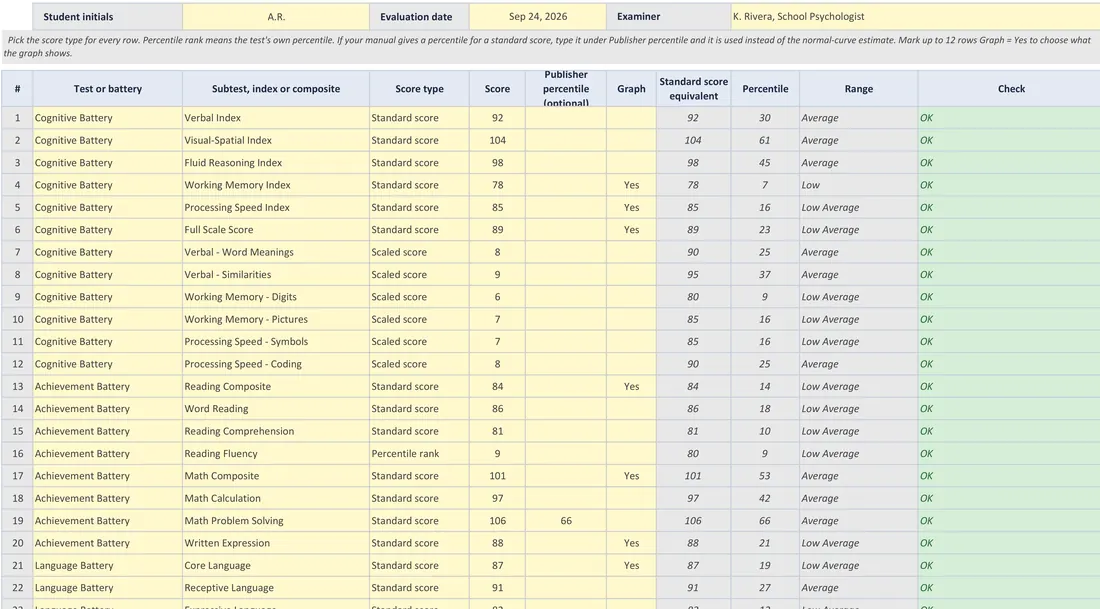Select the Range cell reading Low
Screen dimensions: 1100x609
[x=858, y=185]
